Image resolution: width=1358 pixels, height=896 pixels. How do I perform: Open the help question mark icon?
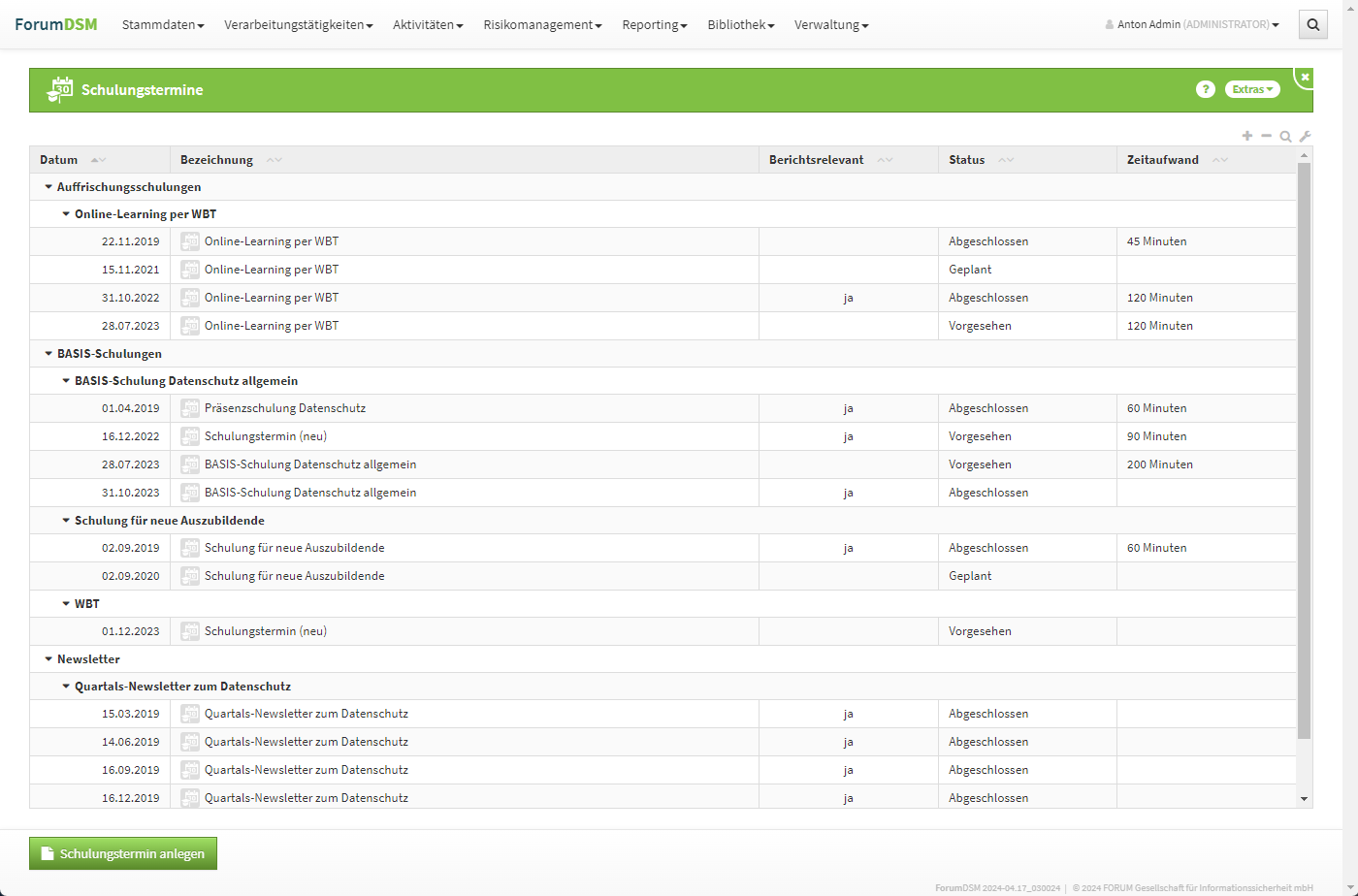(x=1205, y=89)
